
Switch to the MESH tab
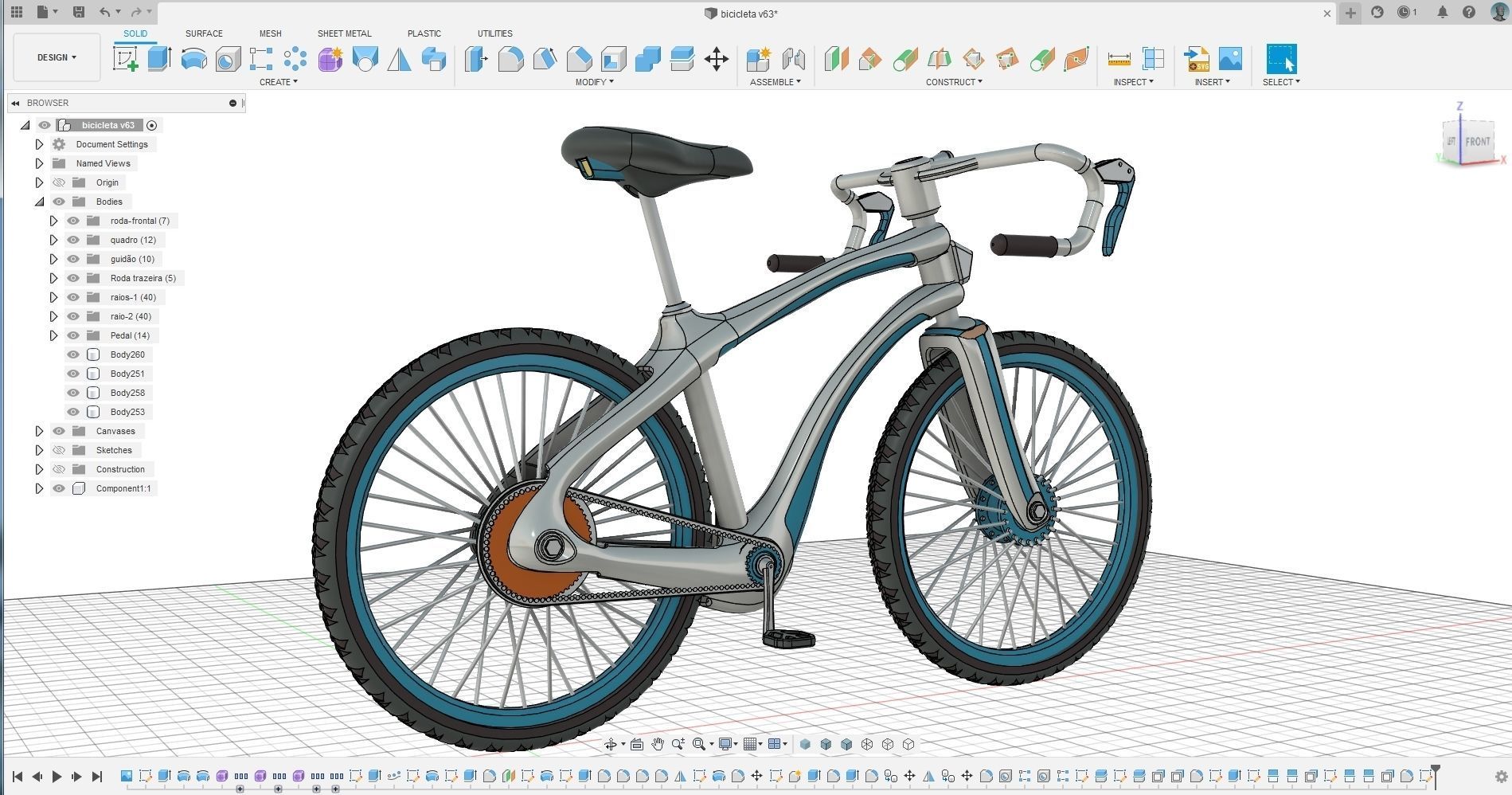point(270,33)
